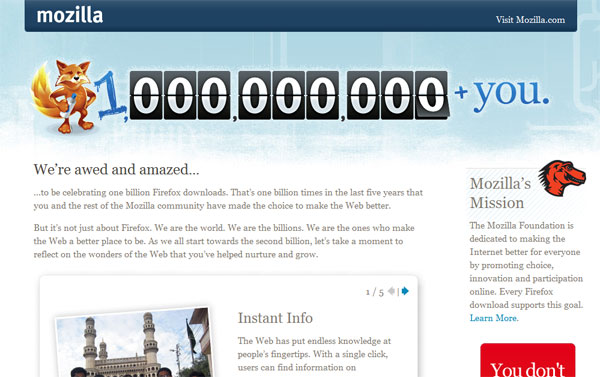Click the red Mozilla dinosaur head logo
Viewport: 600px width, 377px height.
tap(562, 178)
